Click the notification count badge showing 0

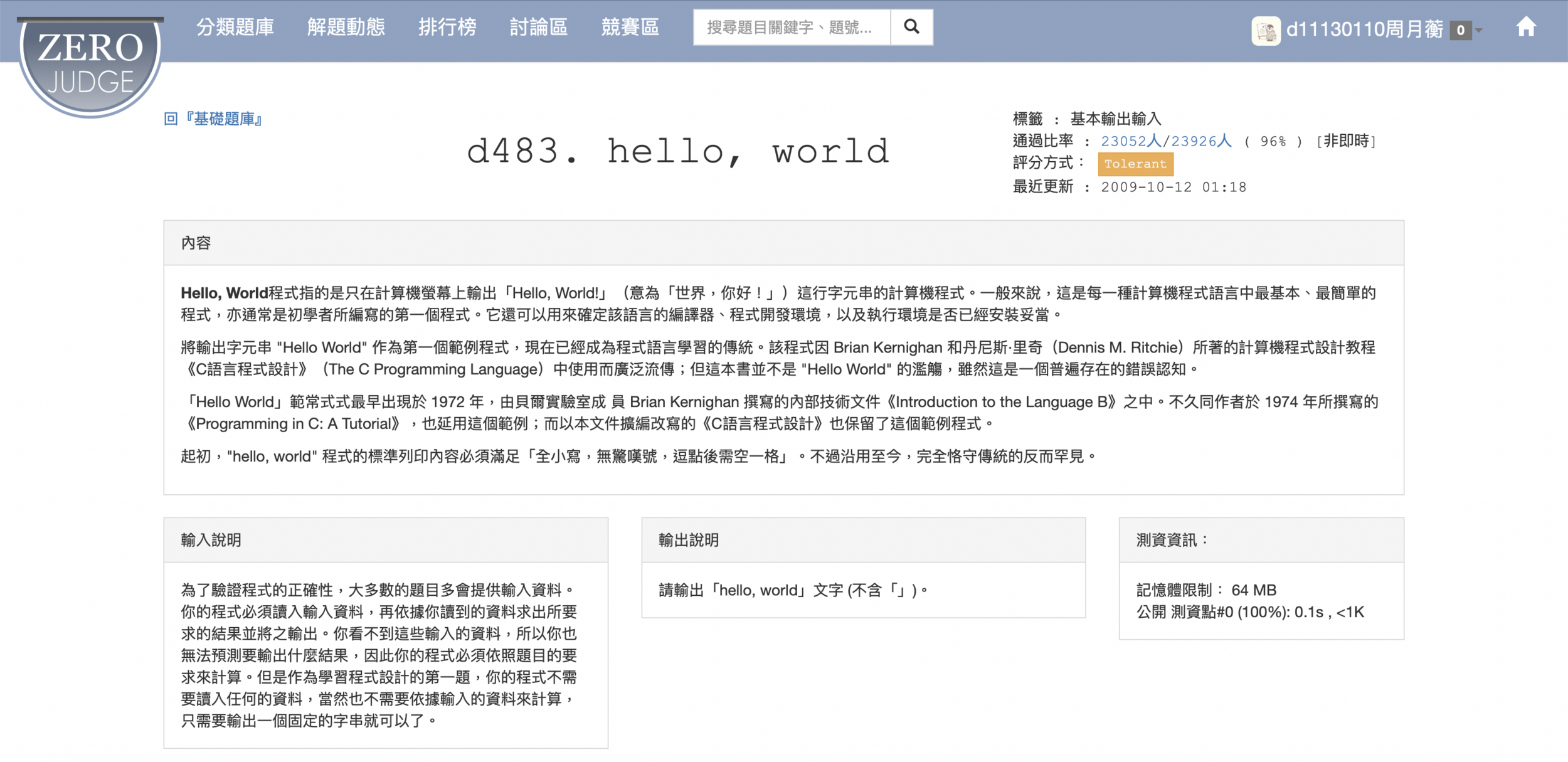pyautogui.click(x=1460, y=30)
